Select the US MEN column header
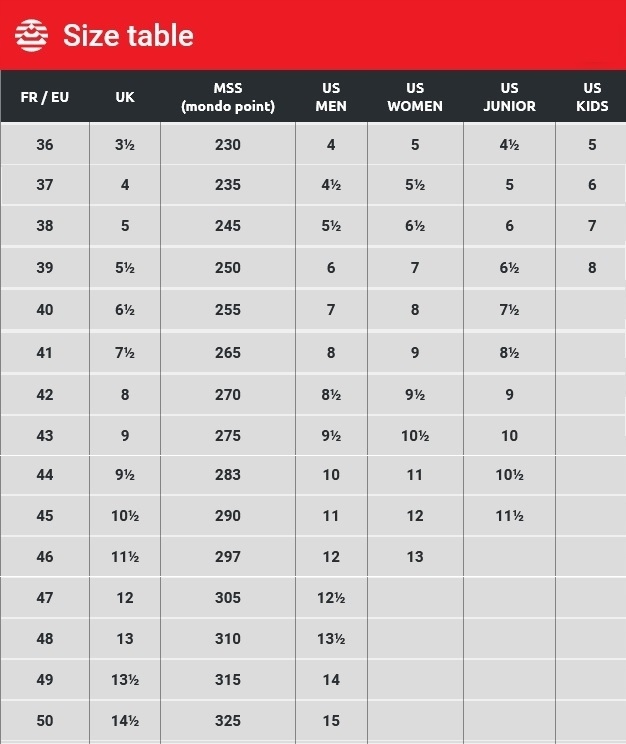Screen dimensions: 626x744 pos(331,97)
